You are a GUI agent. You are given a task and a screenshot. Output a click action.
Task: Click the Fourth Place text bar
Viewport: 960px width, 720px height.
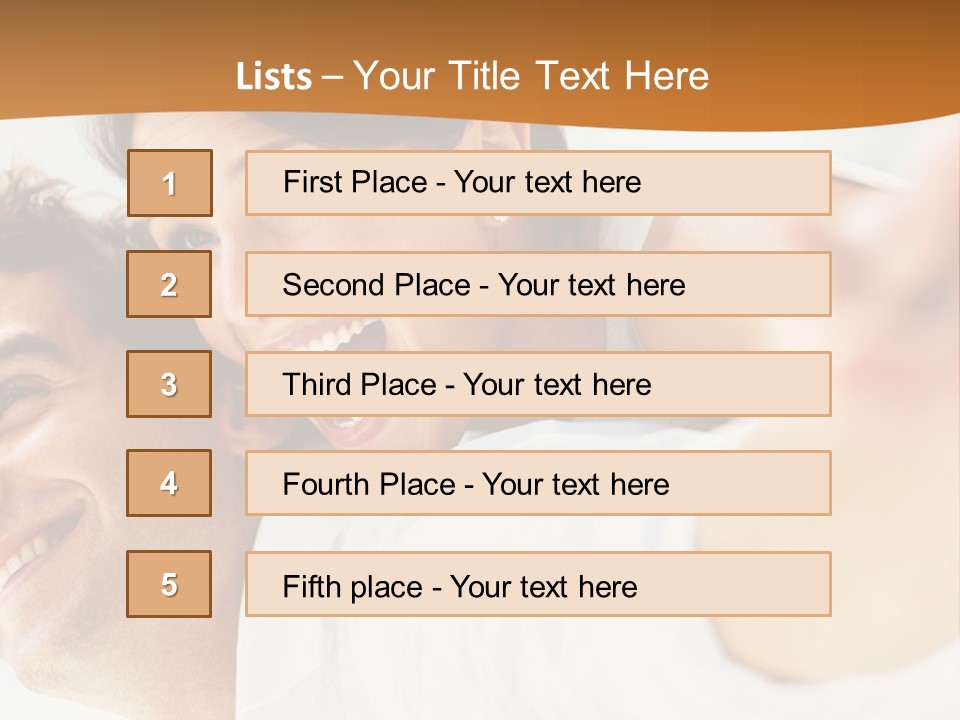538,483
